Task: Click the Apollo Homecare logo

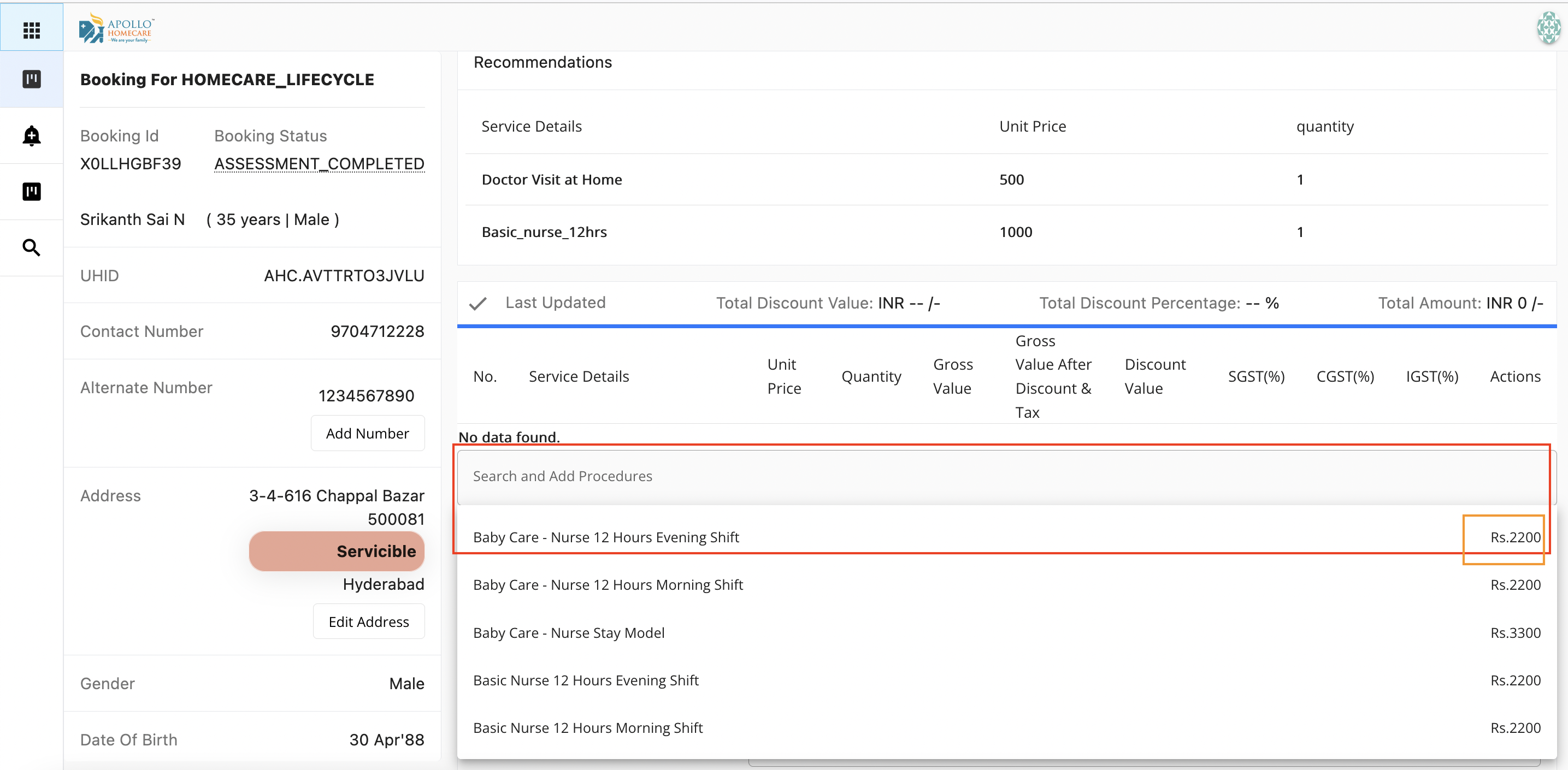Action: (x=116, y=28)
